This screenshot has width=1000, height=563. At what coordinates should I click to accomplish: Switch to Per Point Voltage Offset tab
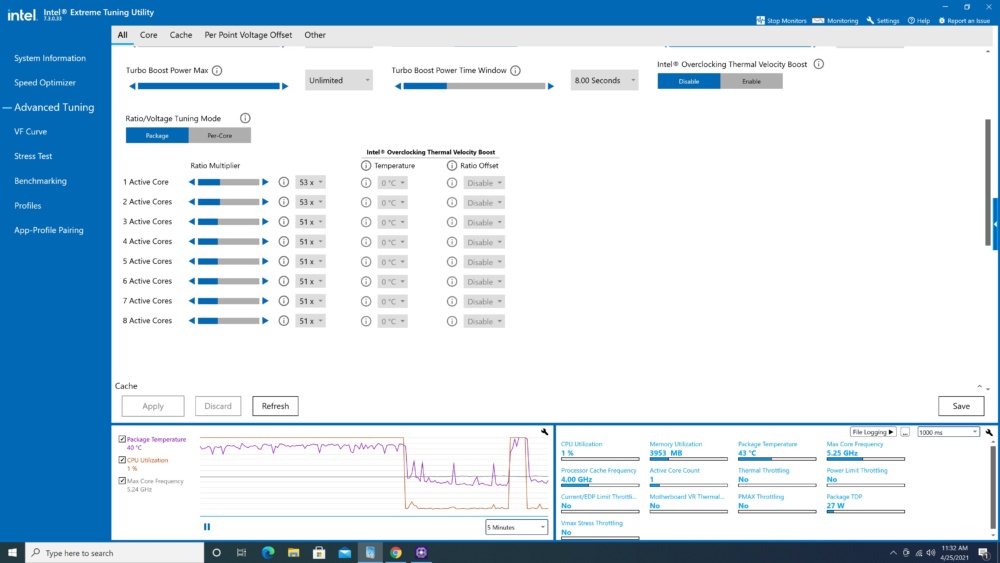click(248, 35)
